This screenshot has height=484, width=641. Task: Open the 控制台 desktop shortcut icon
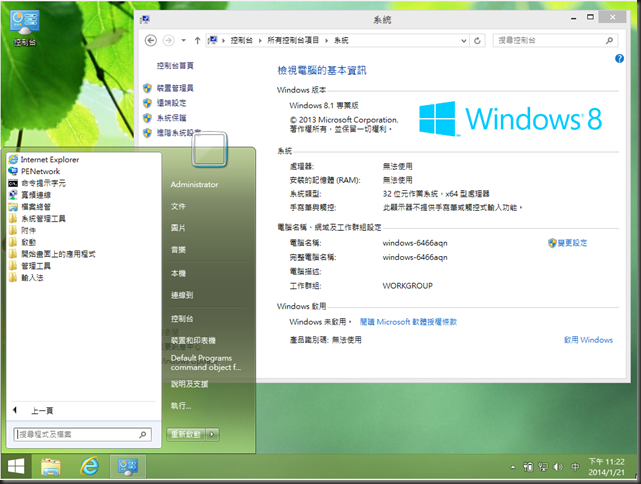click(x=25, y=28)
